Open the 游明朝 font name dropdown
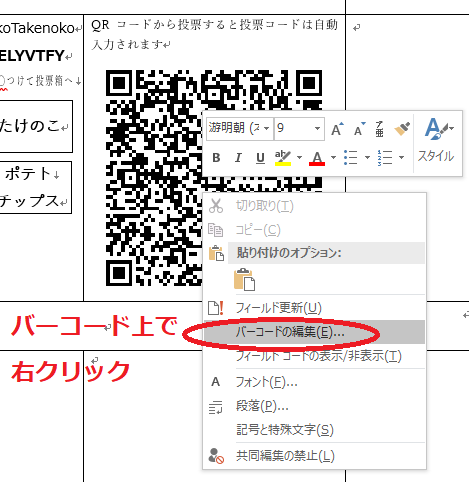Screen dimensions: 469x482 [x=267, y=128]
